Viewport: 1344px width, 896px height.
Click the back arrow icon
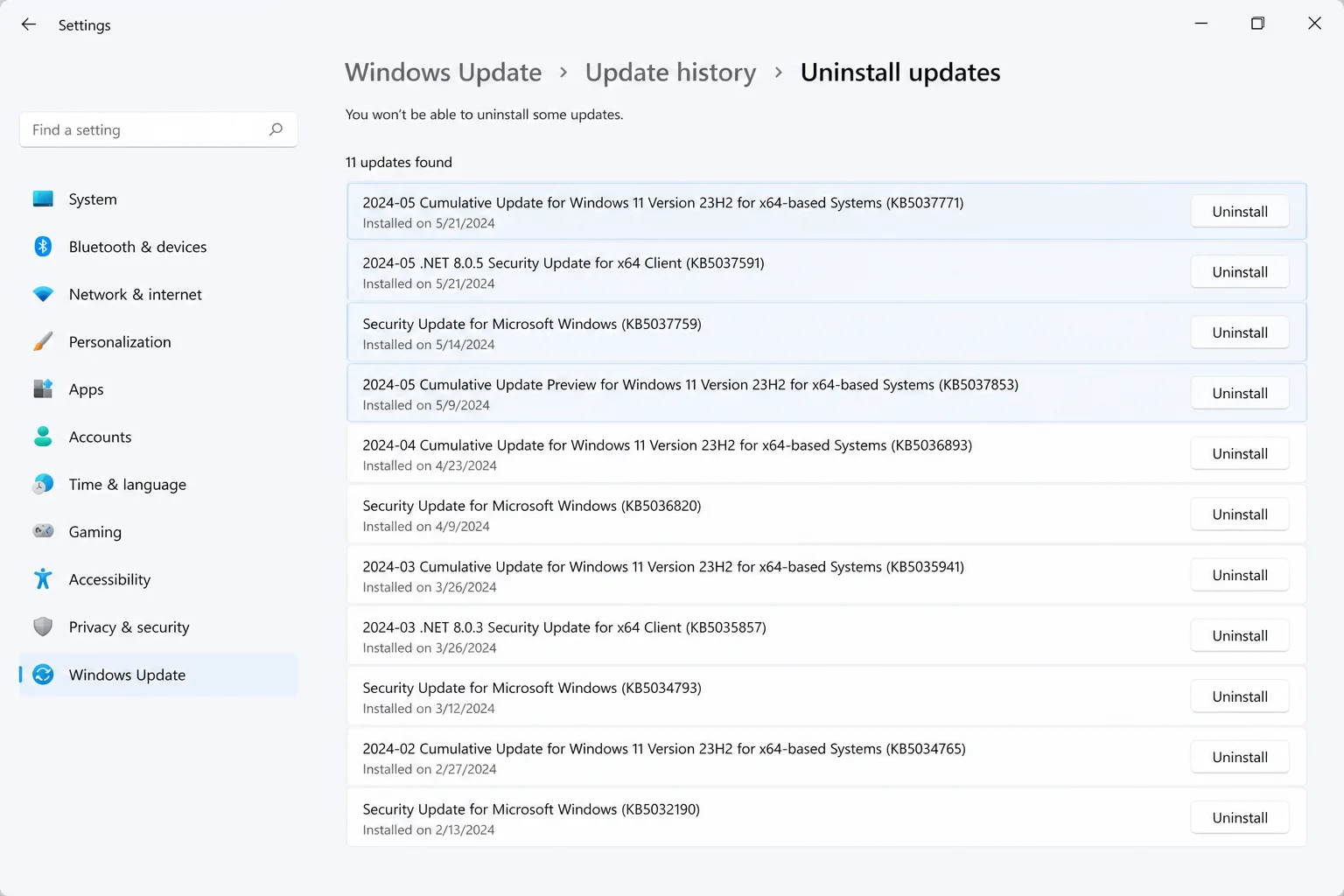[x=29, y=24]
